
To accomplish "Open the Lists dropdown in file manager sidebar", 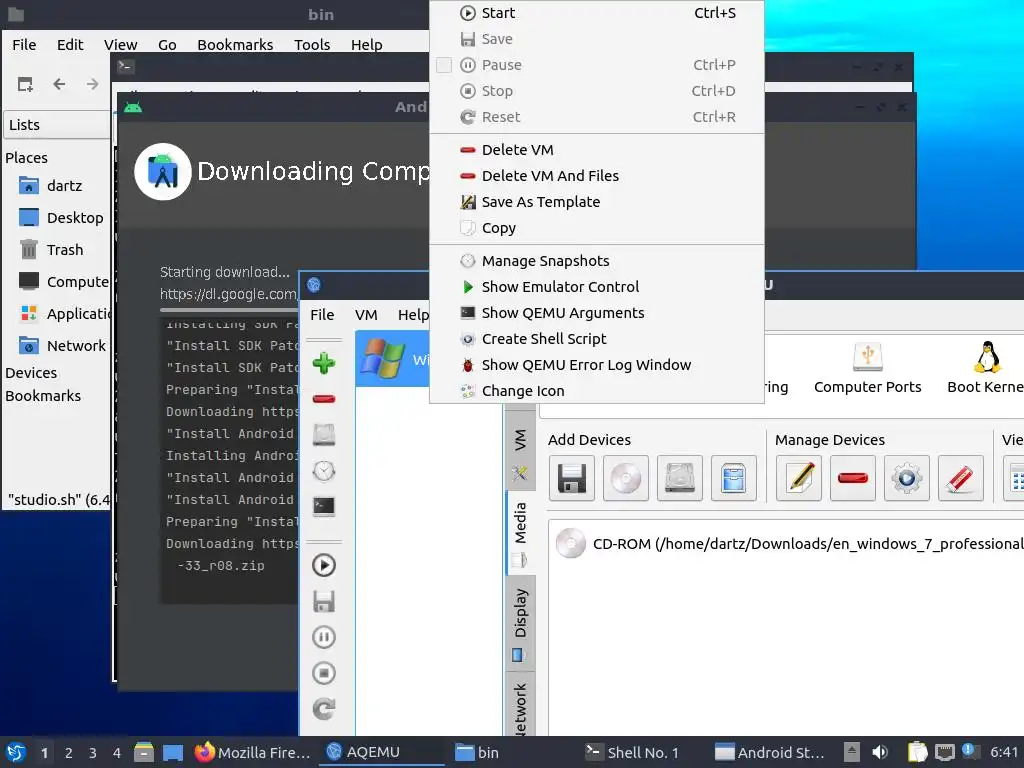I will coord(57,125).
